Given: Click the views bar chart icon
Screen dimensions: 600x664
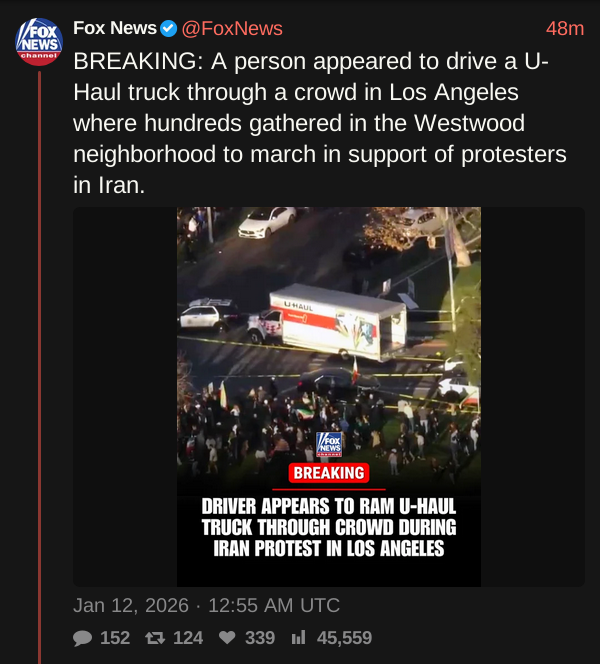Looking at the screenshot, I should 299,637.
